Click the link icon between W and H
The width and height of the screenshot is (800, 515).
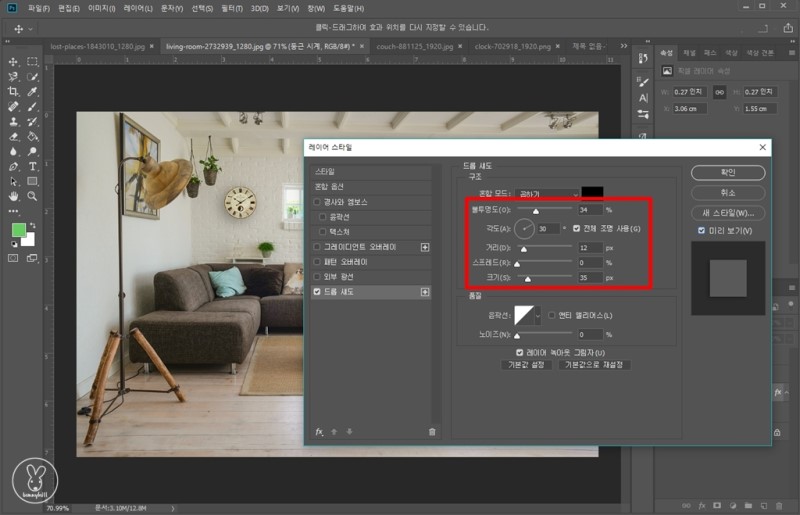(x=719, y=90)
